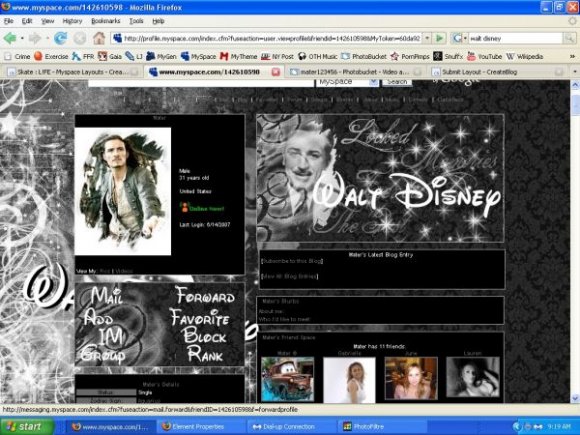The image size is (580, 435).
Task: Click the Forward navigation arrow
Action: 35,38
